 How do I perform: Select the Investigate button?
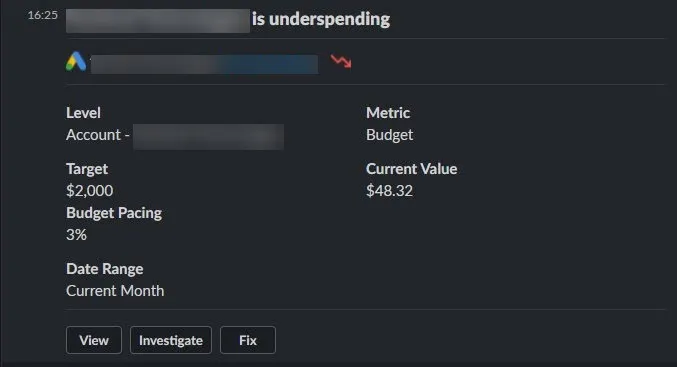click(x=171, y=340)
